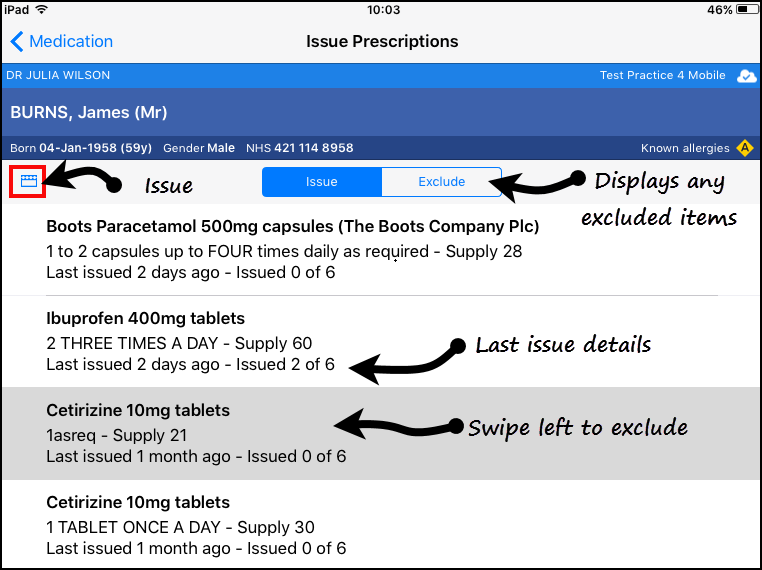Click the Issue Prescriptions page title
Viewport: 762px width, 570px height.
[x=382, y=41]
